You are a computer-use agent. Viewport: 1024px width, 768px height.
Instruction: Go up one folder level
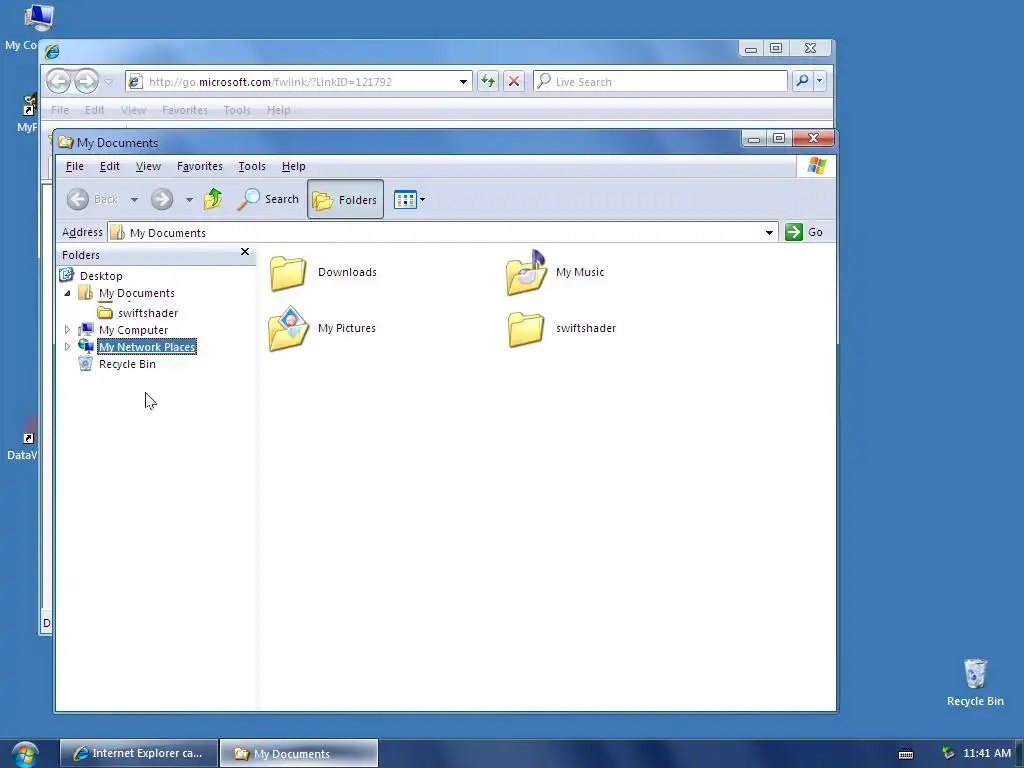213,199
